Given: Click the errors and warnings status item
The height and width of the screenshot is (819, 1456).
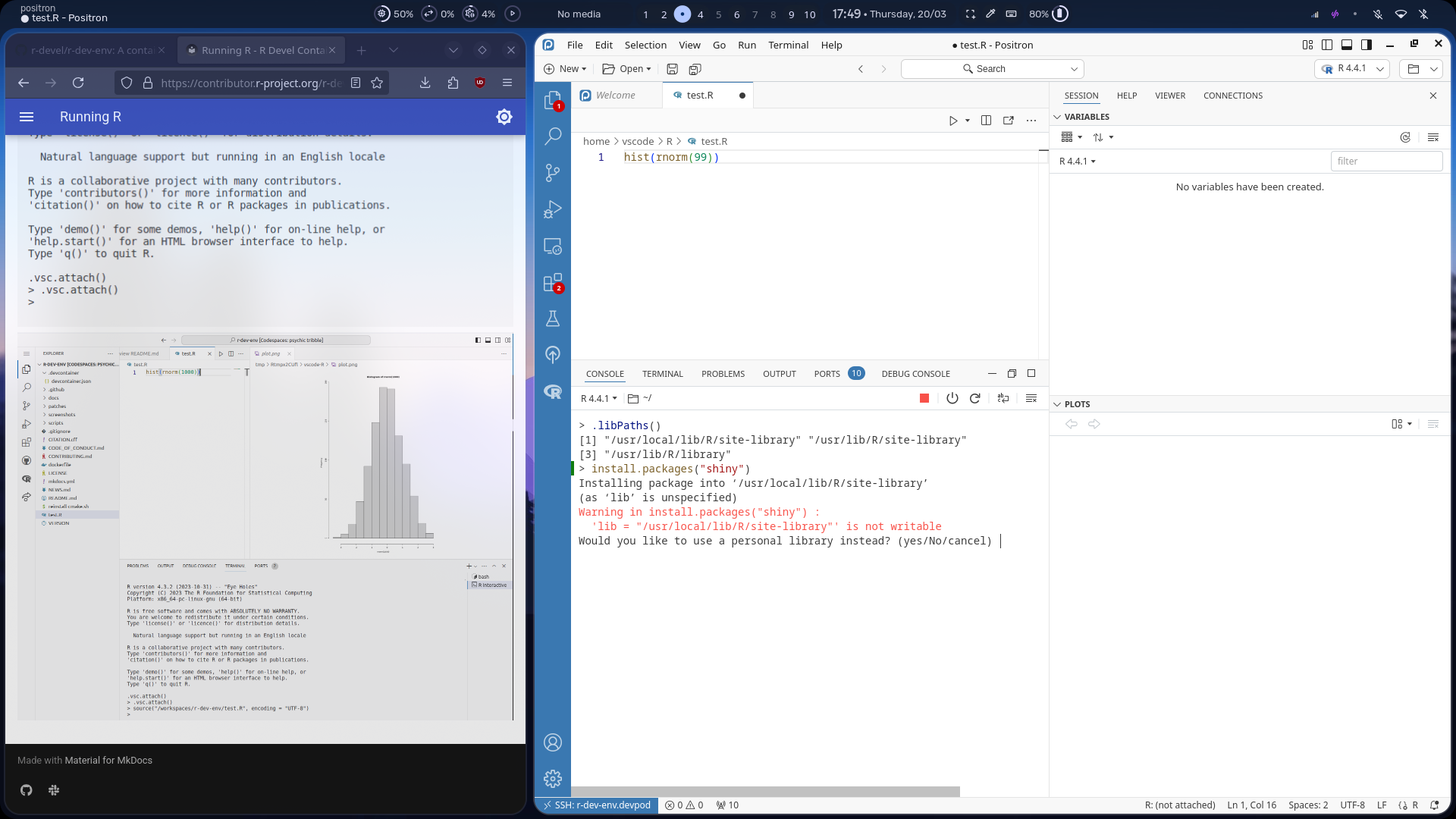Looking at the screenshot, I should point(684,805).
